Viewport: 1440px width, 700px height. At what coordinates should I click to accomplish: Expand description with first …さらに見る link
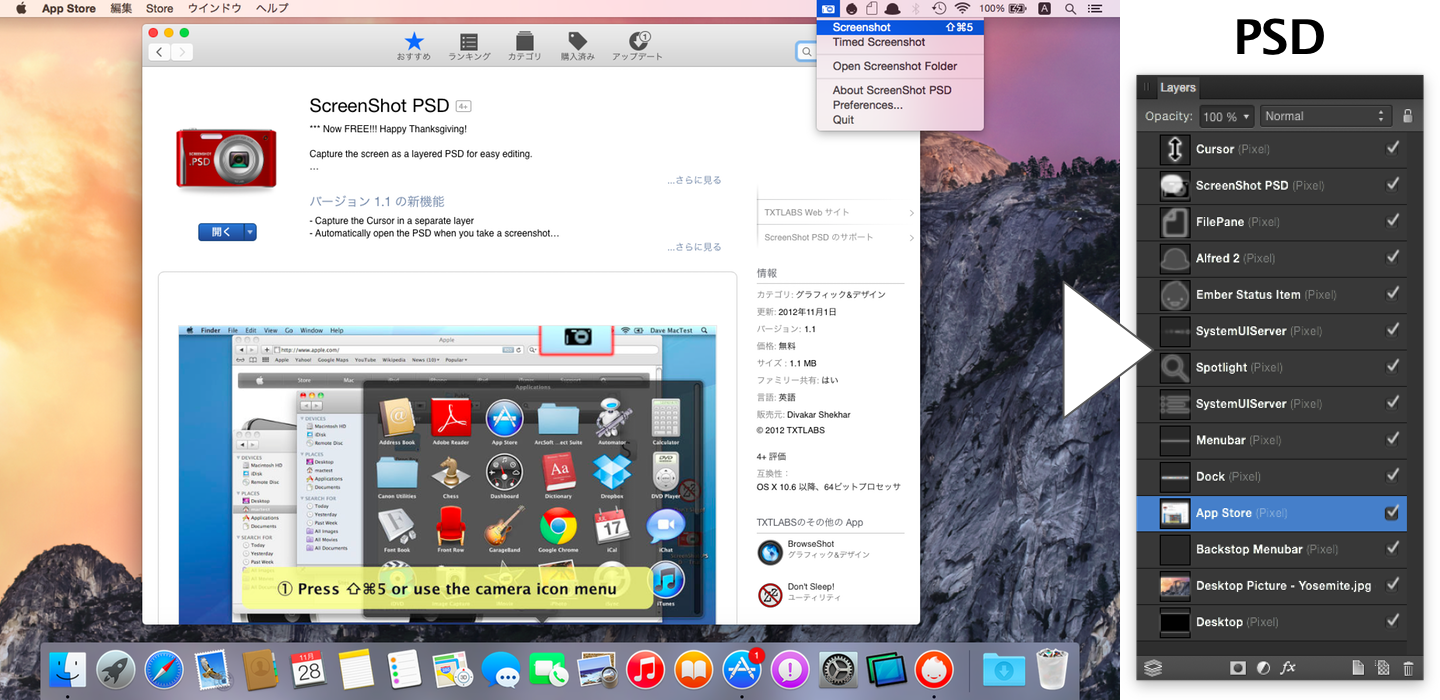click(694, 180)
